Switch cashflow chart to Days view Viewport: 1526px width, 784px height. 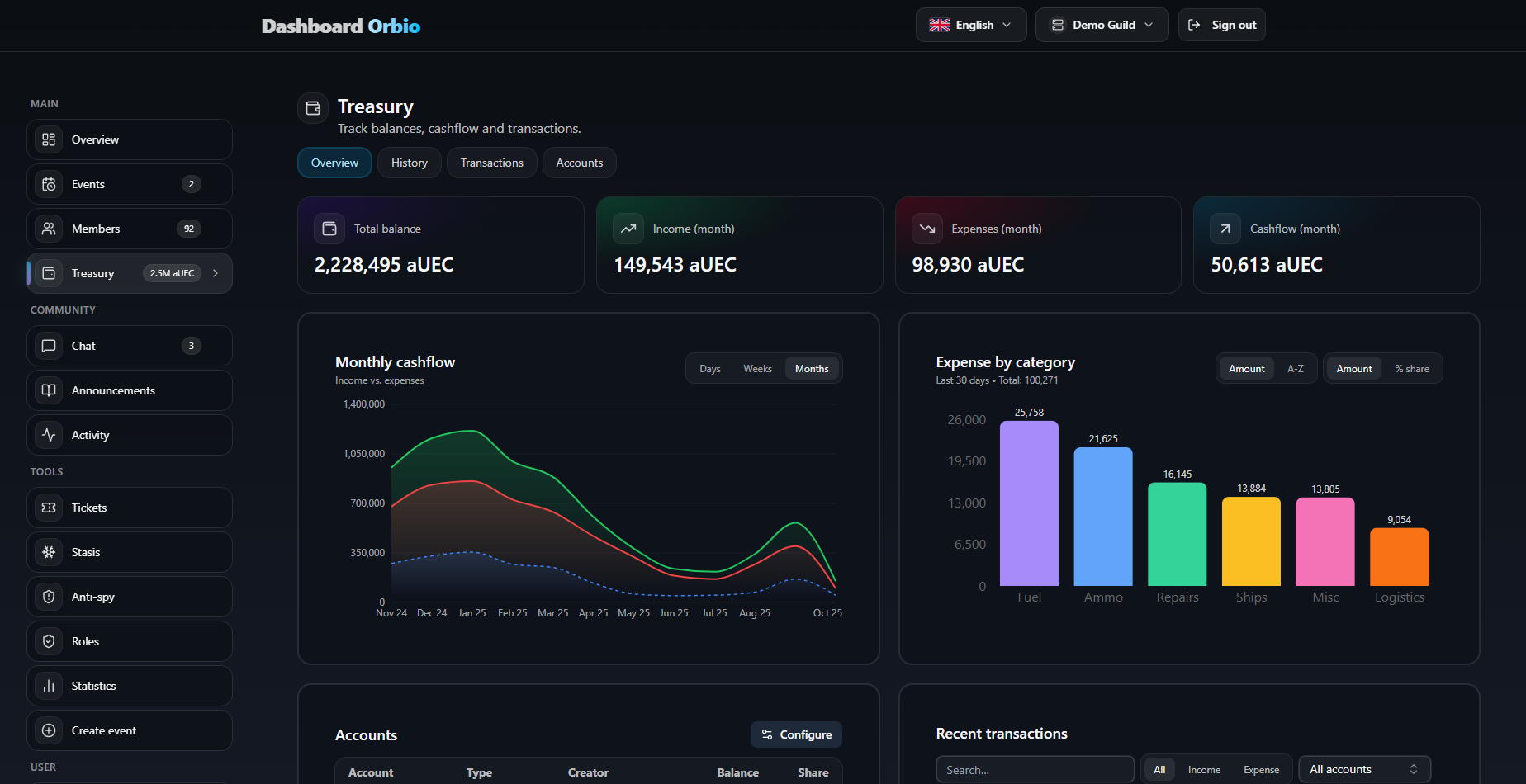(709, 369)
